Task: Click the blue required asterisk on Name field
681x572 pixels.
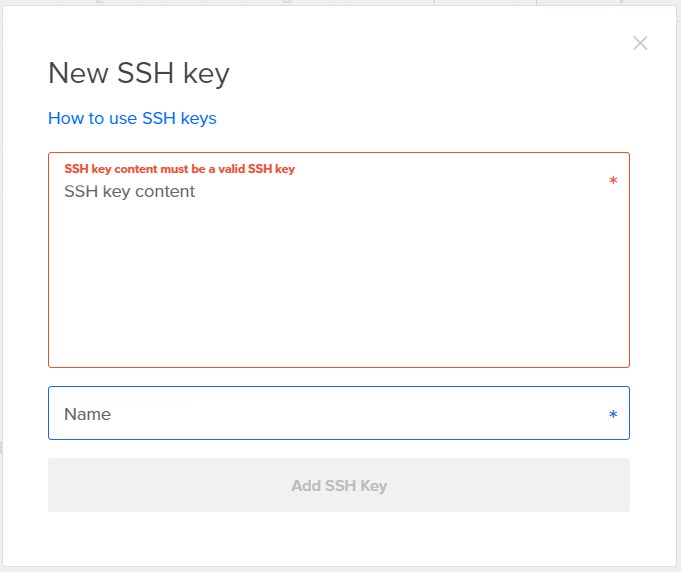Action: 613,415
